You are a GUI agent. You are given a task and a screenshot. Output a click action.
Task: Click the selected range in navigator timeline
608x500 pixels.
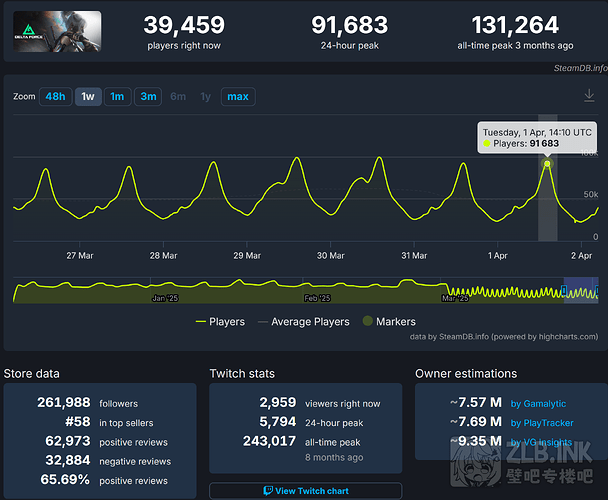pyautogui.click(x=581, y=290)
